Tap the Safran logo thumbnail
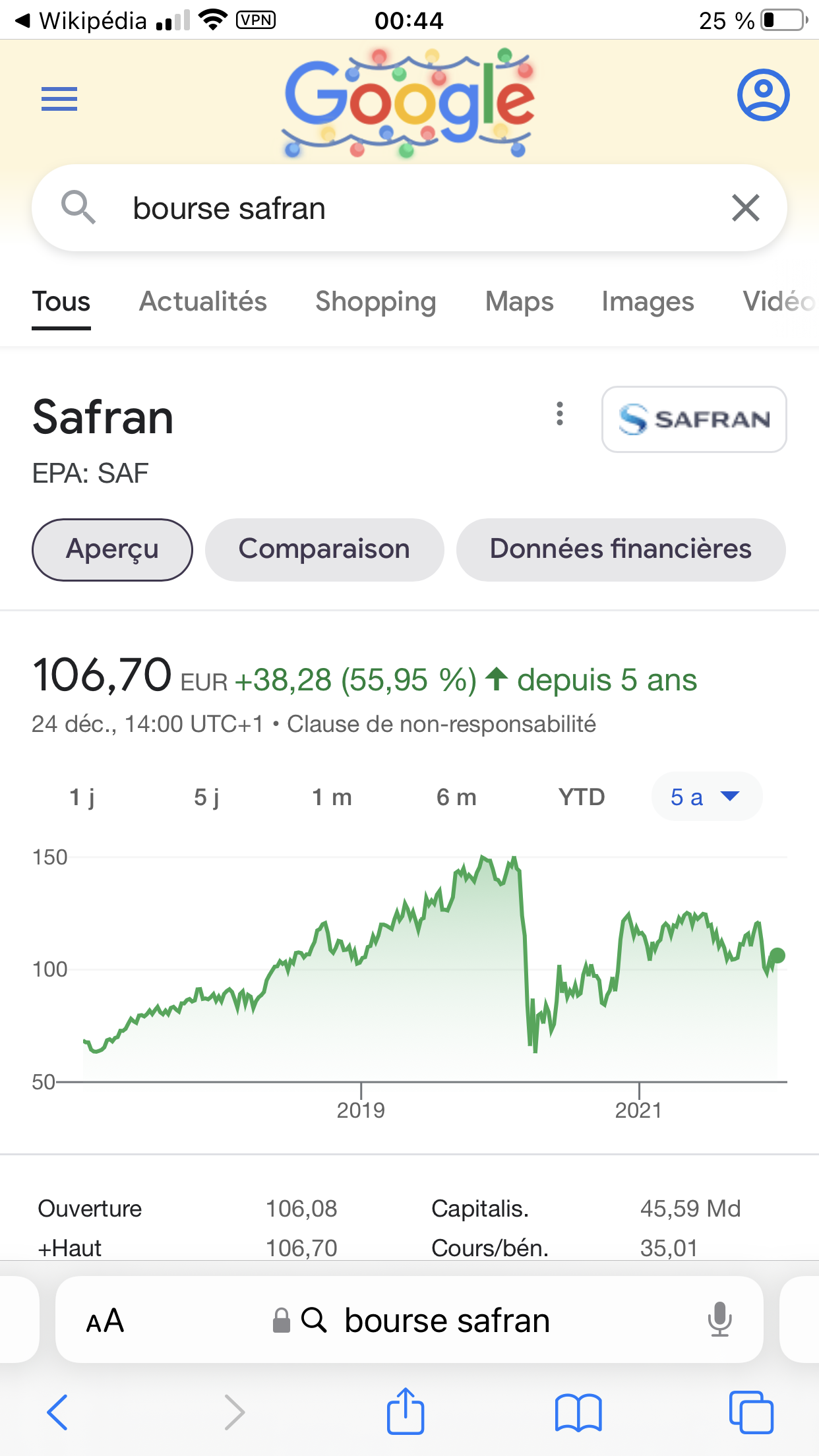The image size is (819, 1456). point(694,419)
